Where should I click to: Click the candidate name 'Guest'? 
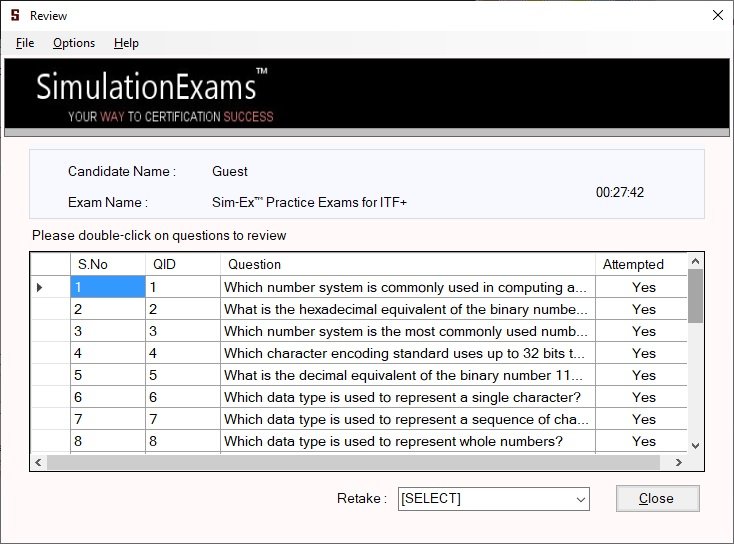pyautogui.click(x=229, y=171)
